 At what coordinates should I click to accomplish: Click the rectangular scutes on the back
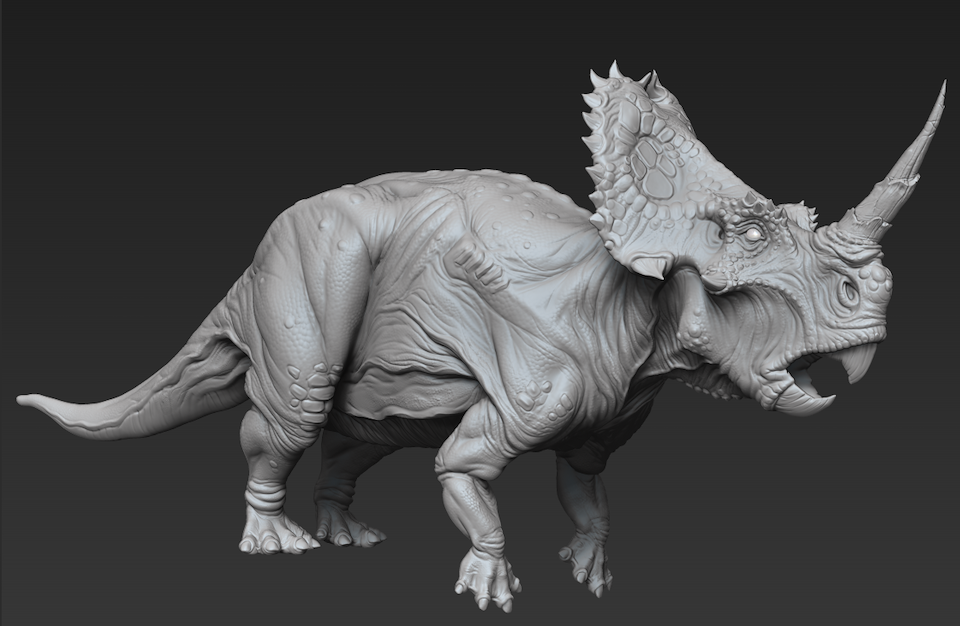475,263
